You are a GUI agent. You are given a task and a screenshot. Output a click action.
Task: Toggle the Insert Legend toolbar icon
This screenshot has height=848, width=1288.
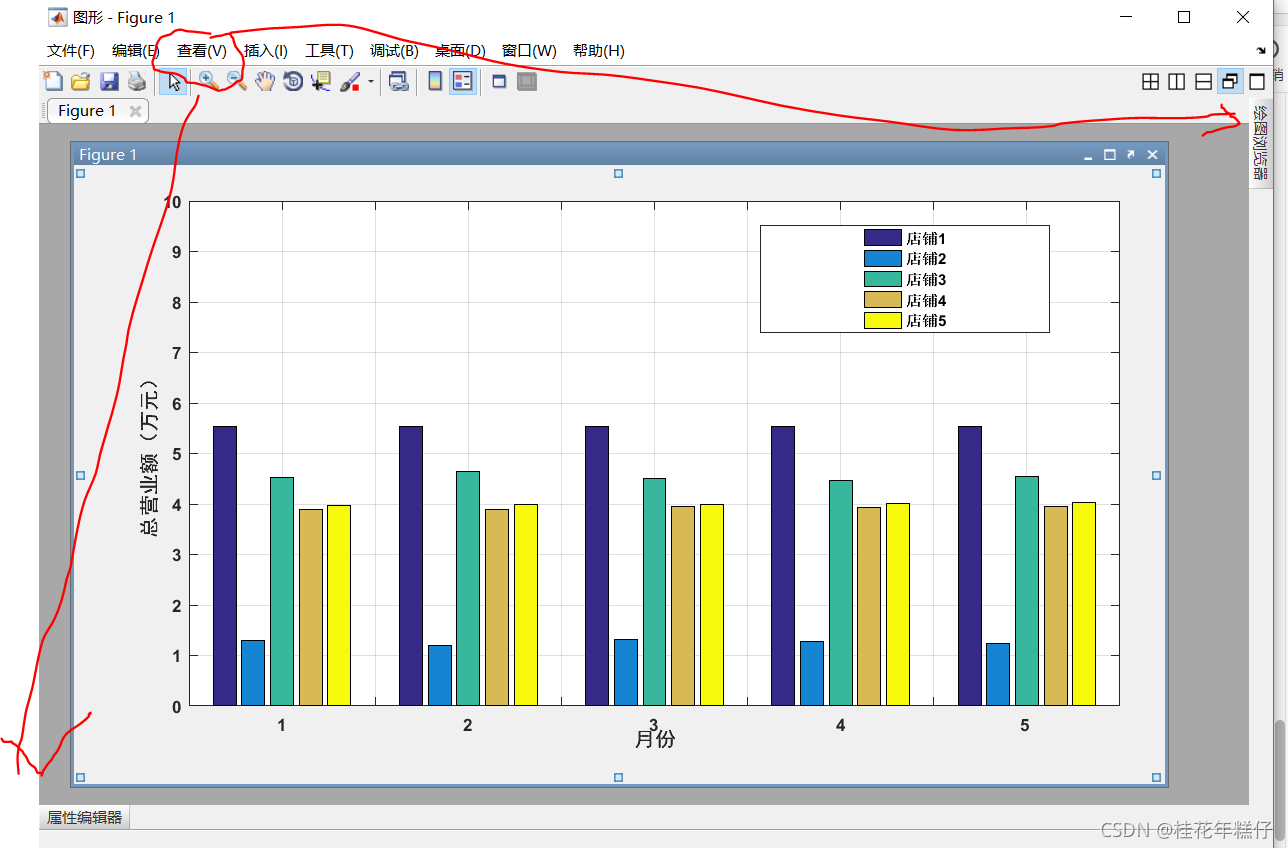tap(463, 82)
